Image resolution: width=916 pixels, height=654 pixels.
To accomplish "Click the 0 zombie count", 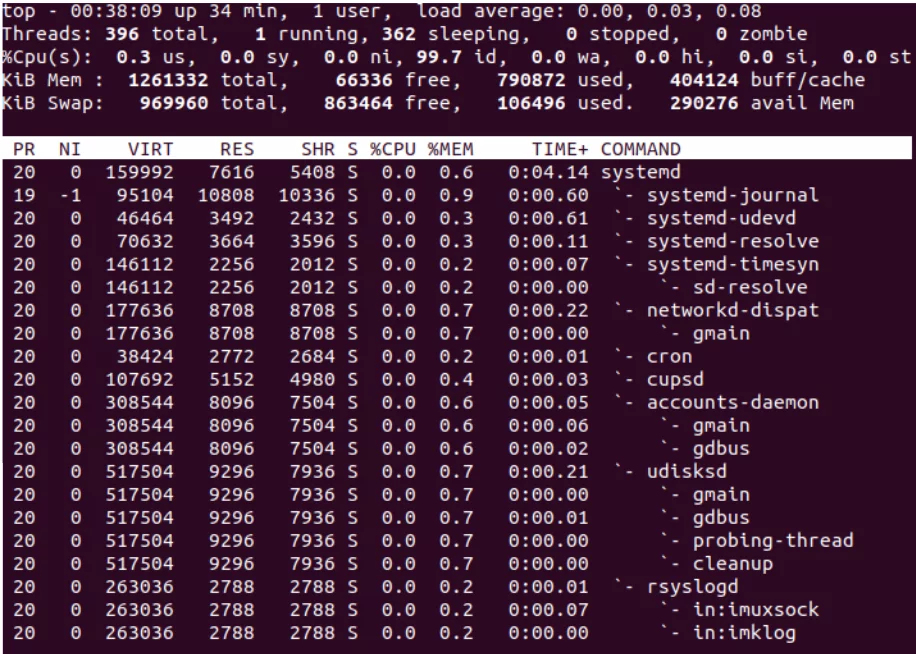I will pos(721,34).
